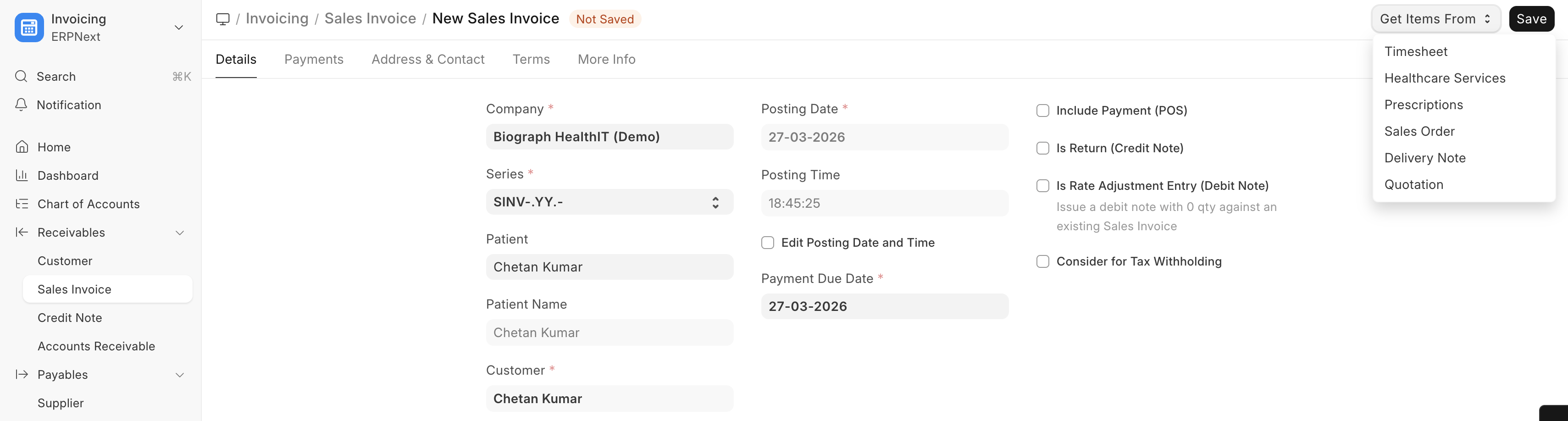Image resolution: width=1568 pixels, height=421 pixels.
Task: Click the monitor icon in the breadcrumb
Action: pos(223,19)
